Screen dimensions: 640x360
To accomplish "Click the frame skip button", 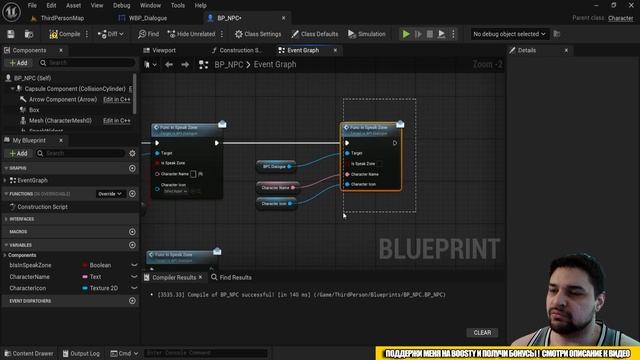I will point(418,34).
